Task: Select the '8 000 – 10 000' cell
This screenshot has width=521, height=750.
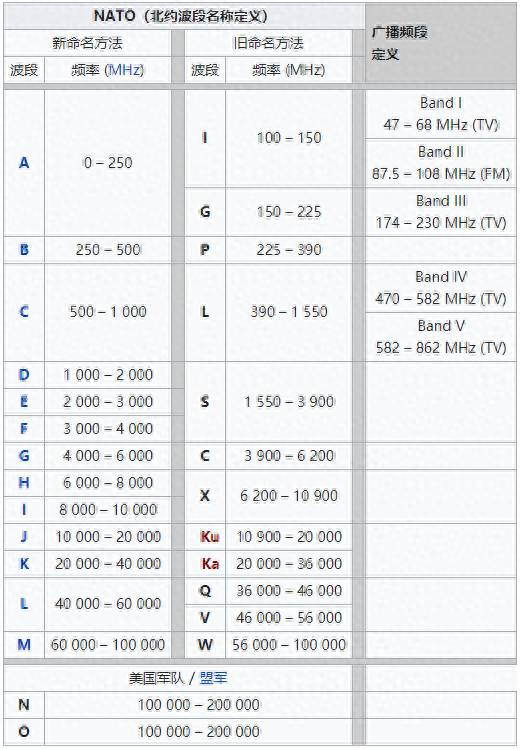Action: tap(108, 510)
